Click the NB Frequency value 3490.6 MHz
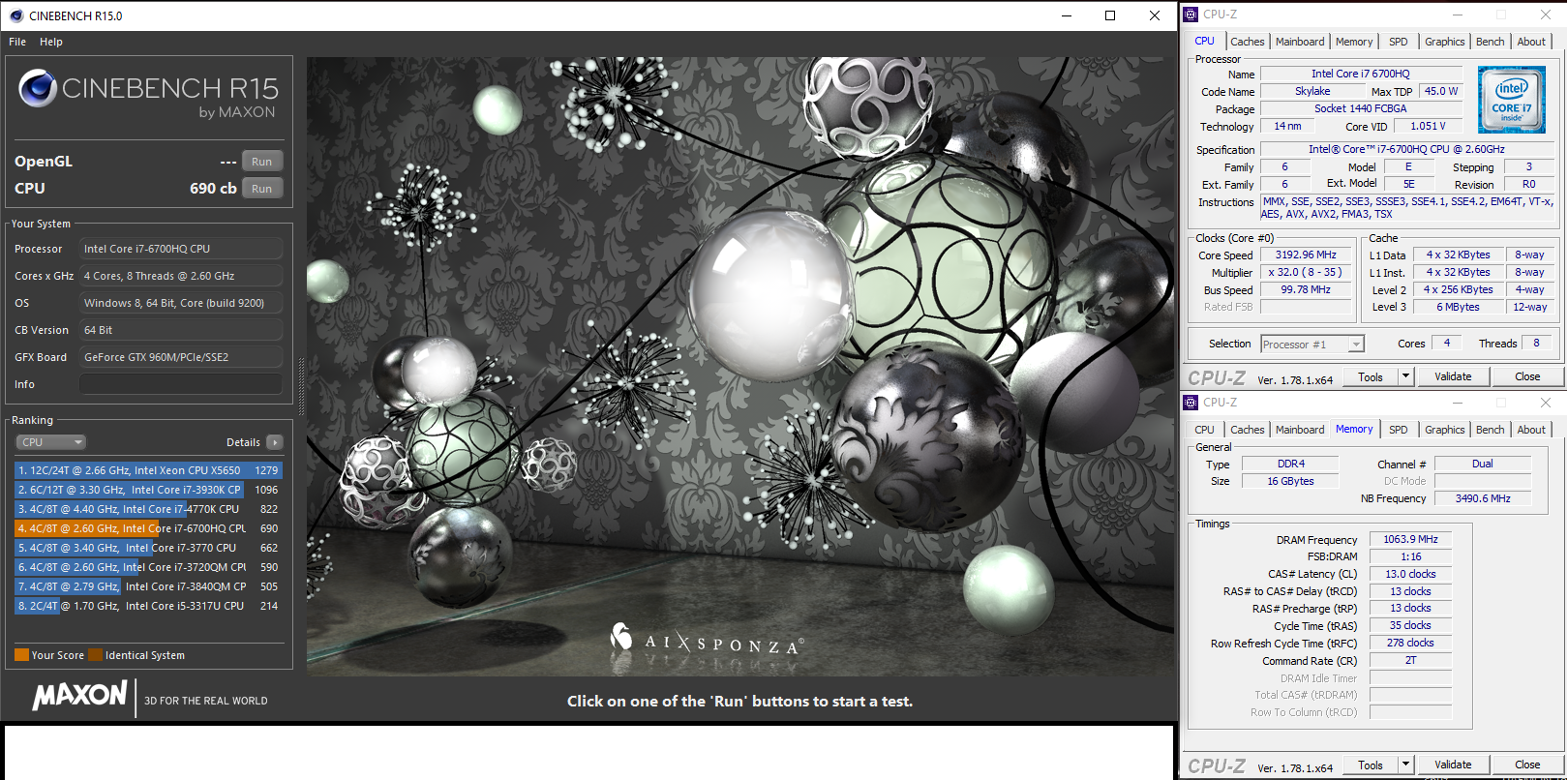Image resolution: width=1568 pixels, height=780 pixels. coord(1483,498)
